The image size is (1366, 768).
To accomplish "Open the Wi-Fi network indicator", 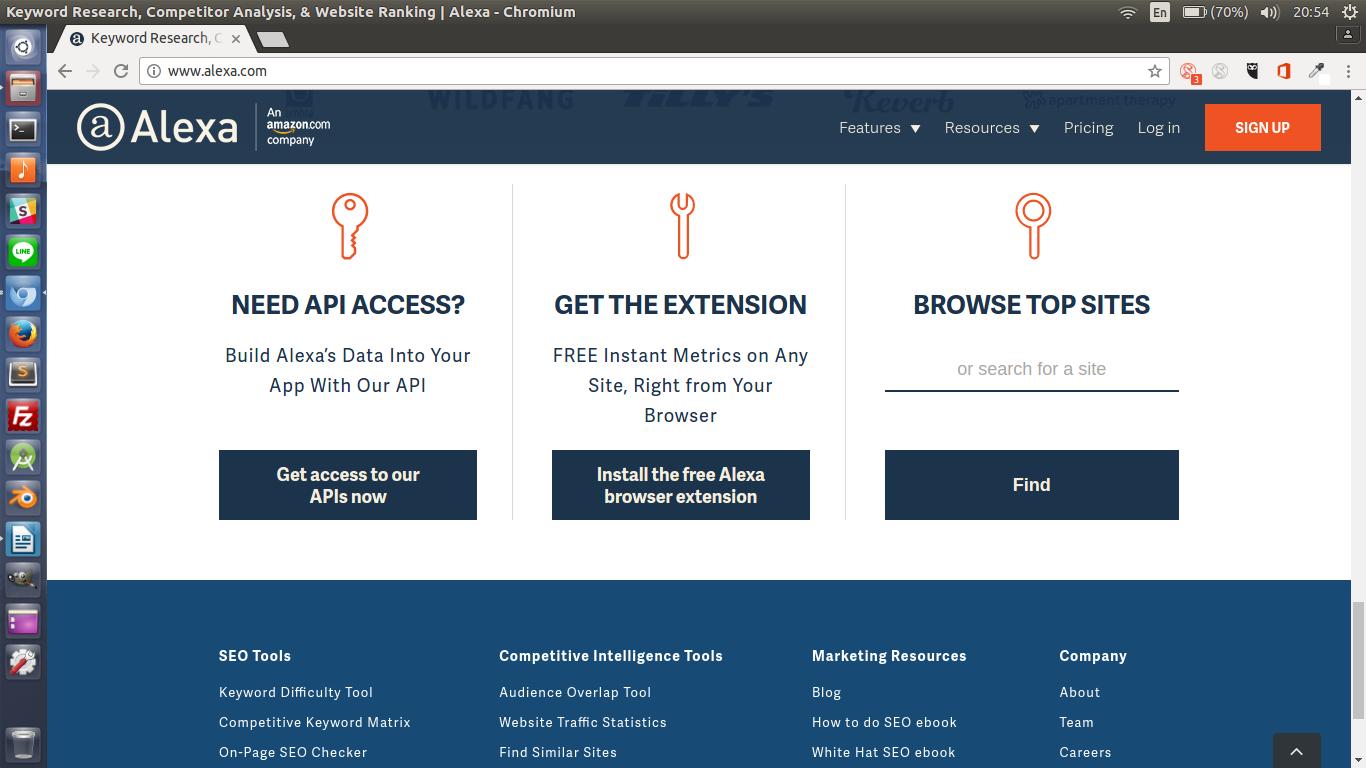I will (x=1128, y=12).
